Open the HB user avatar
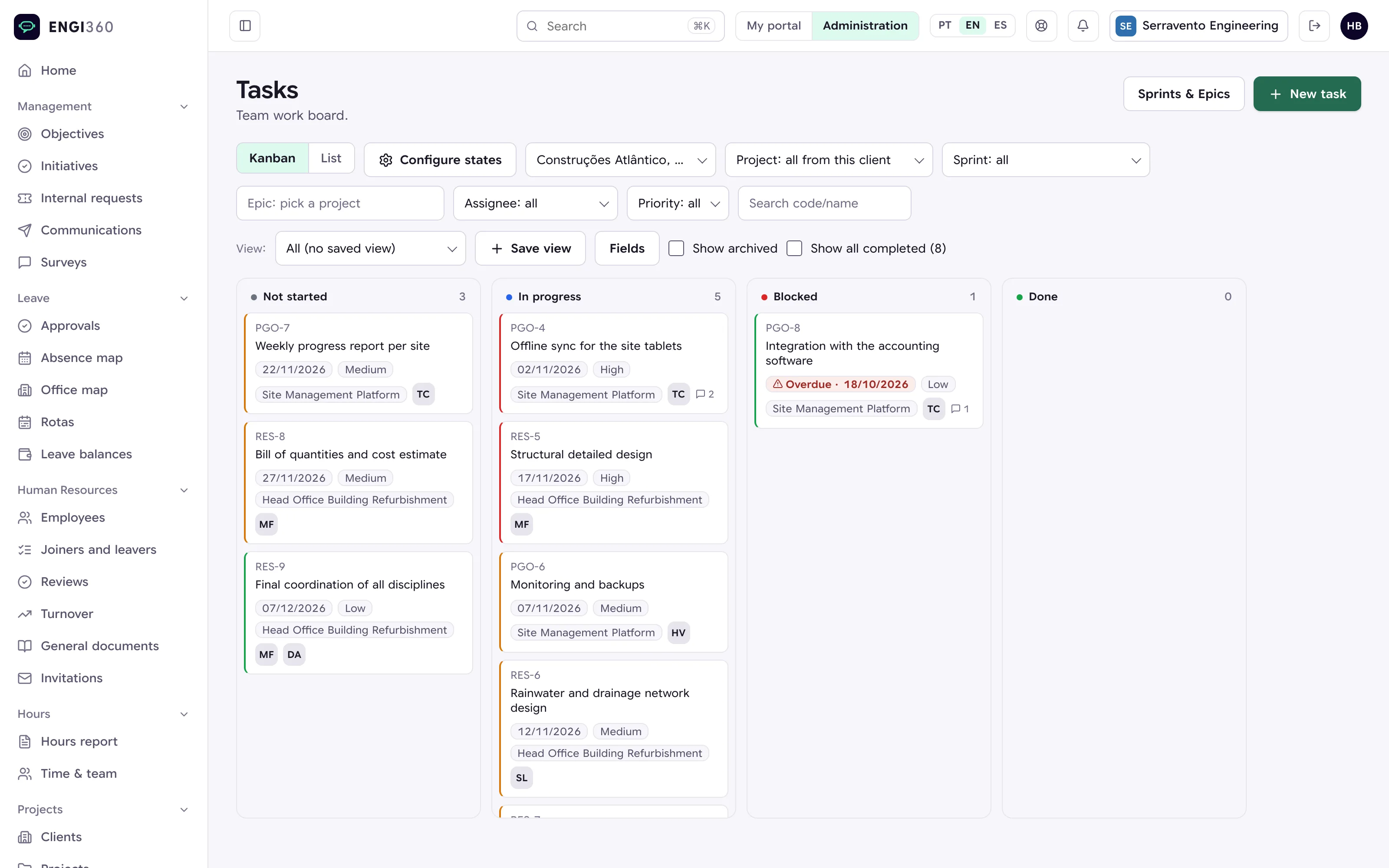Viewport: 1389px width, 868px height. 1354,26
